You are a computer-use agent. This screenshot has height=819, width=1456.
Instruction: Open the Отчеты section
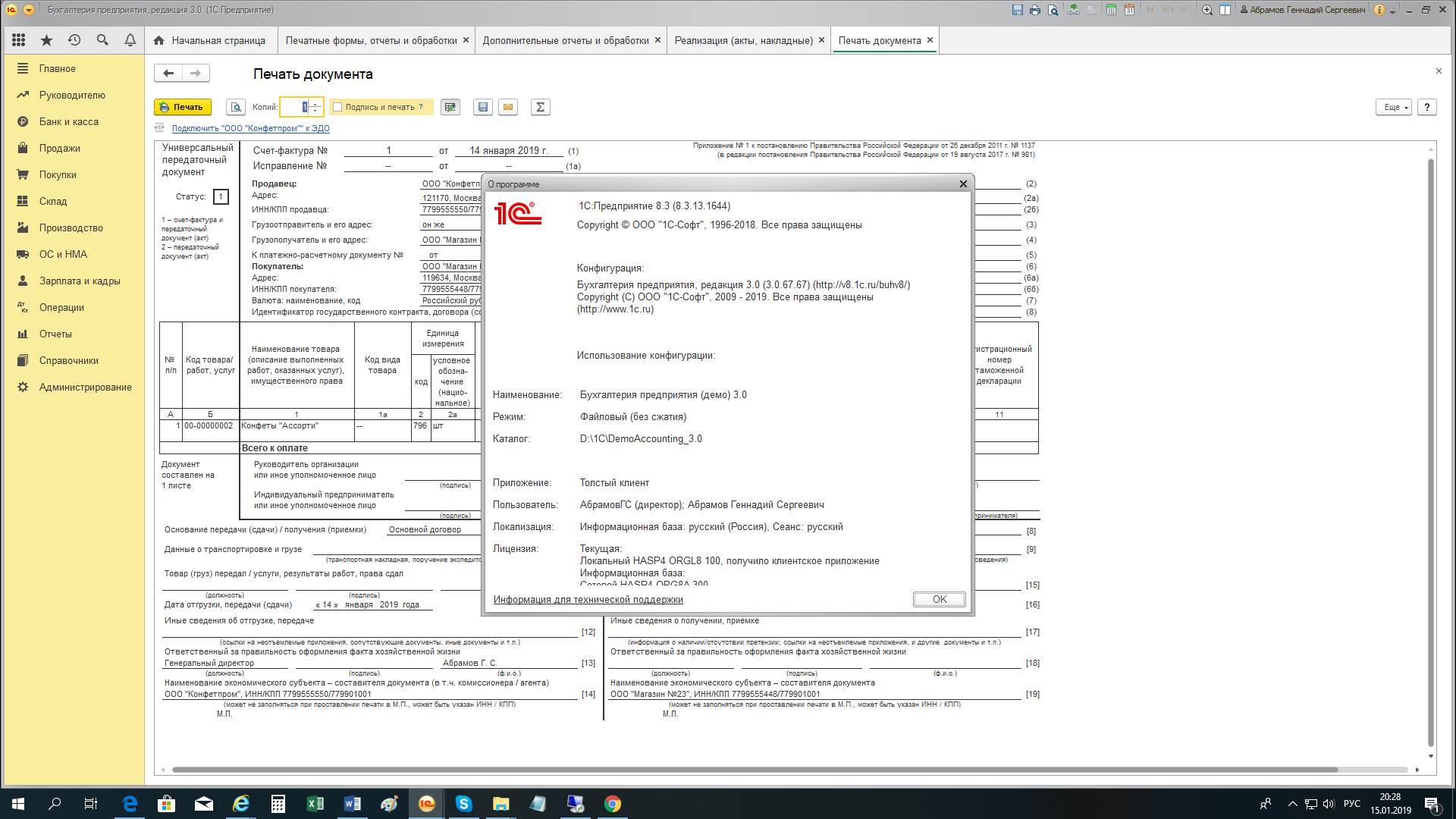pos(74,334)
